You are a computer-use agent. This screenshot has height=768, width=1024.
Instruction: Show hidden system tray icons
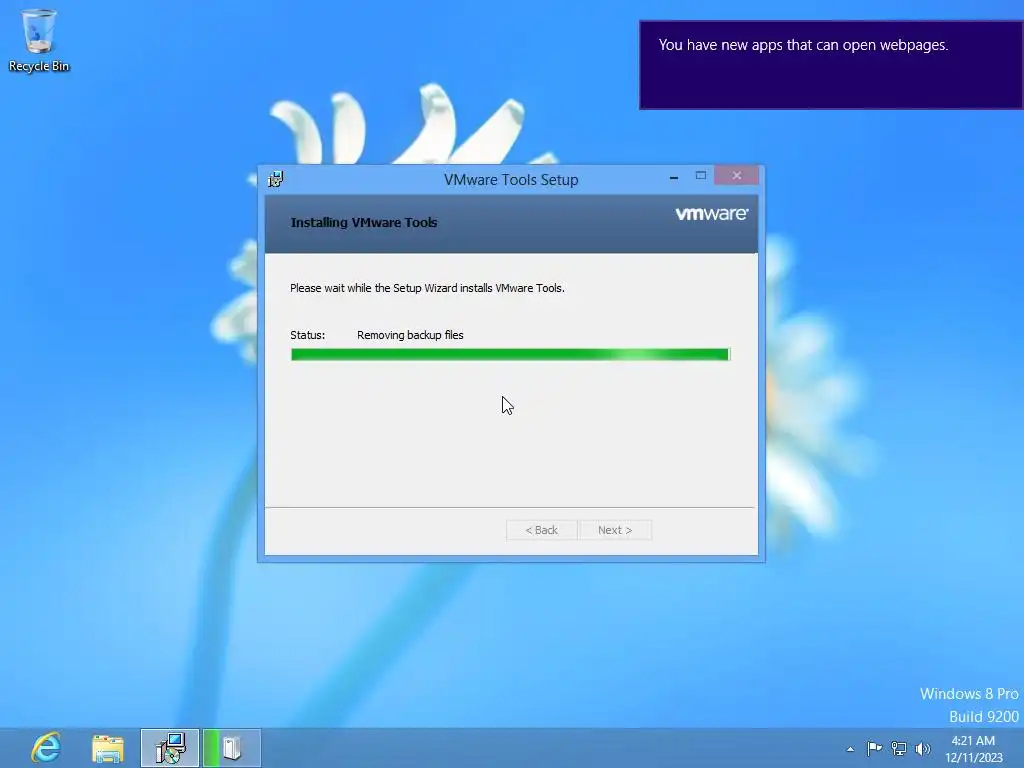850,749
